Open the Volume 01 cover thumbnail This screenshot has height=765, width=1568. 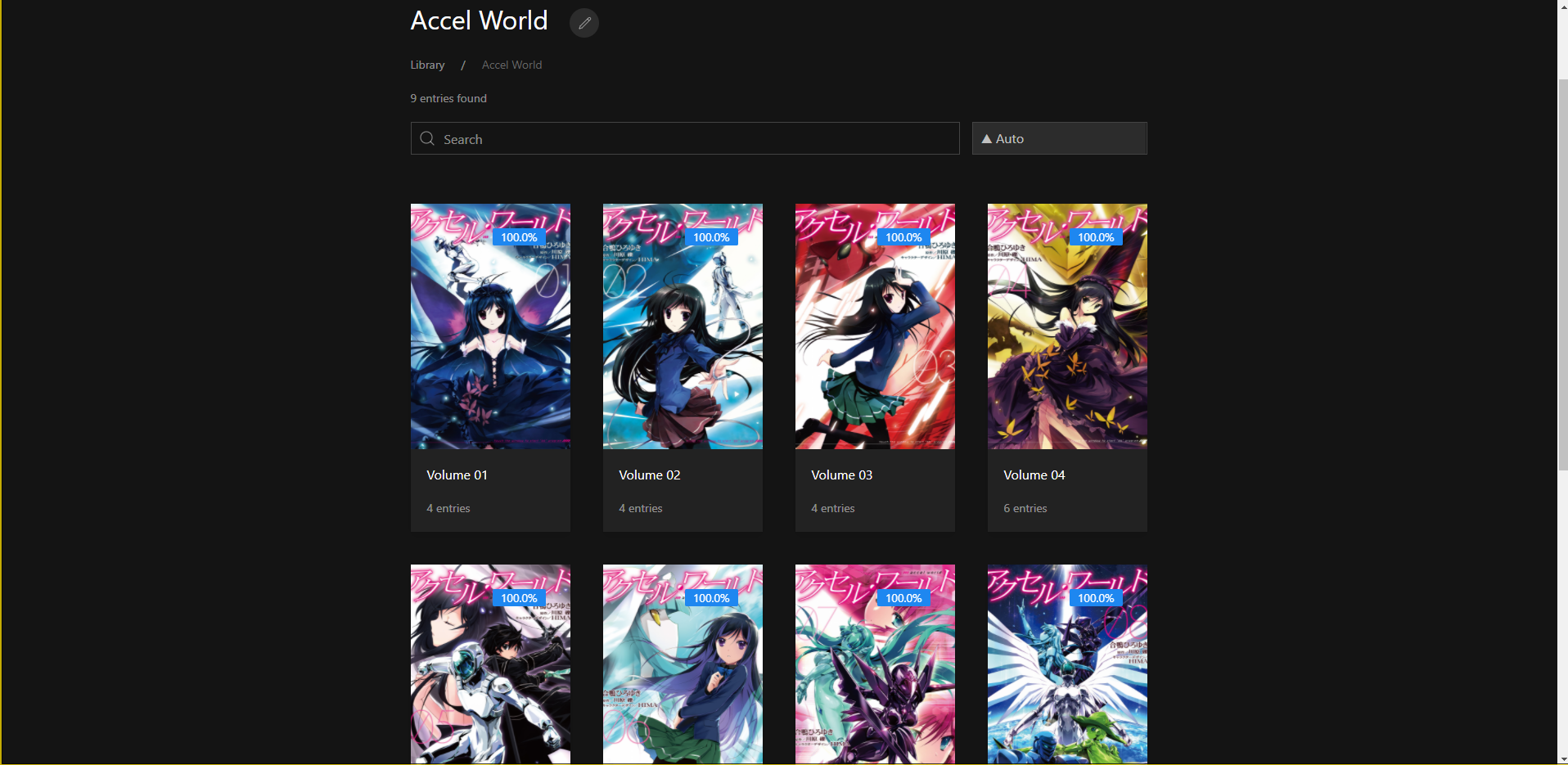point(490,326)
